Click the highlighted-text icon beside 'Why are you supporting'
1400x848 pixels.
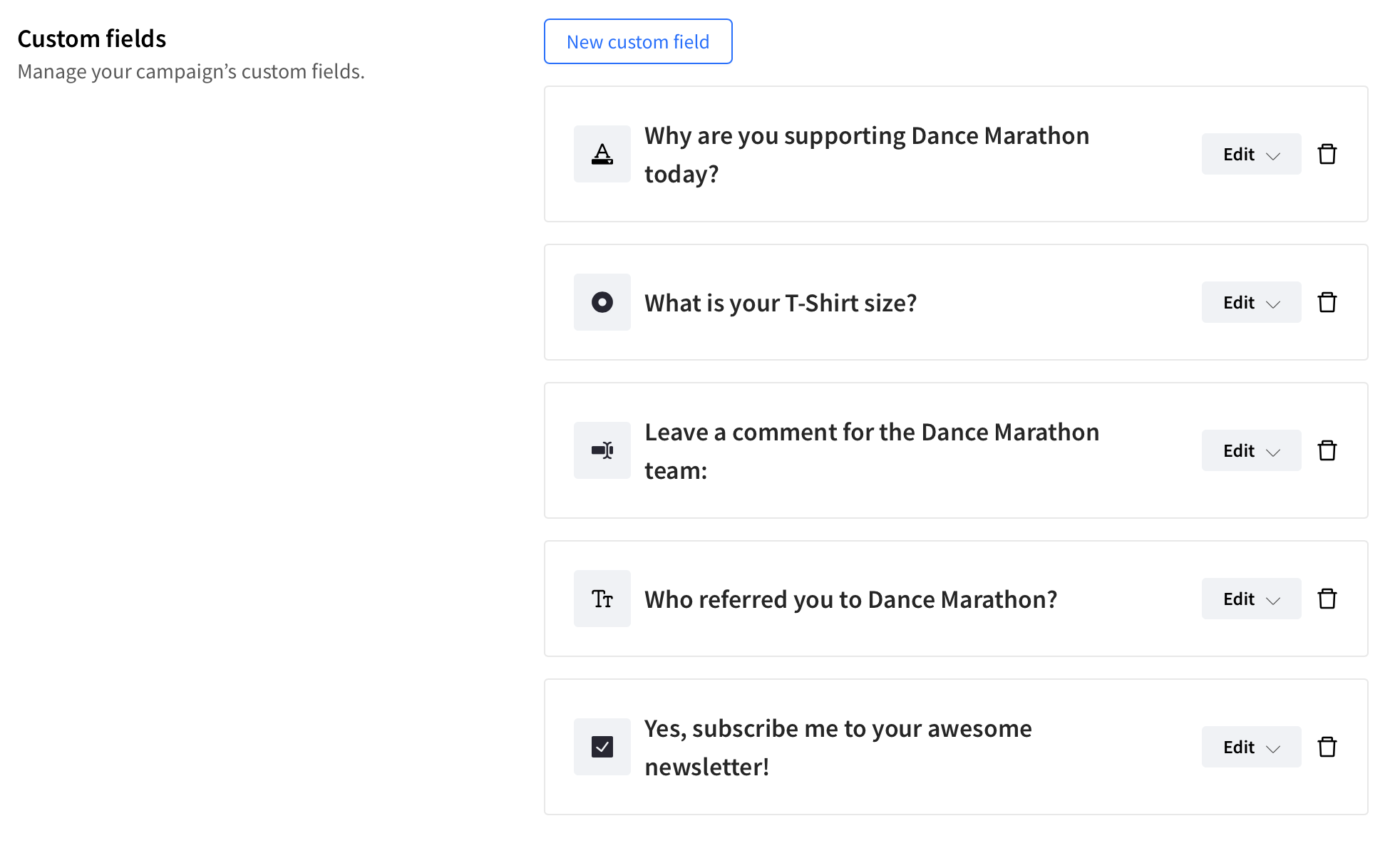click(602, 154)
